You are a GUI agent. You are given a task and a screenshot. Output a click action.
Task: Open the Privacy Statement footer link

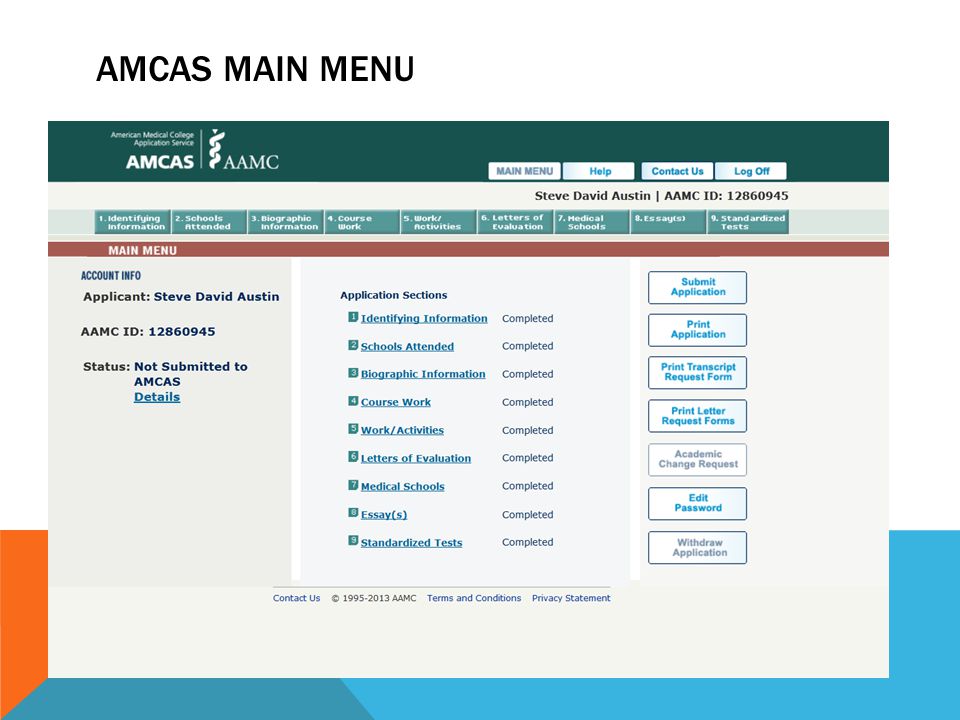[x=571, y=598]
